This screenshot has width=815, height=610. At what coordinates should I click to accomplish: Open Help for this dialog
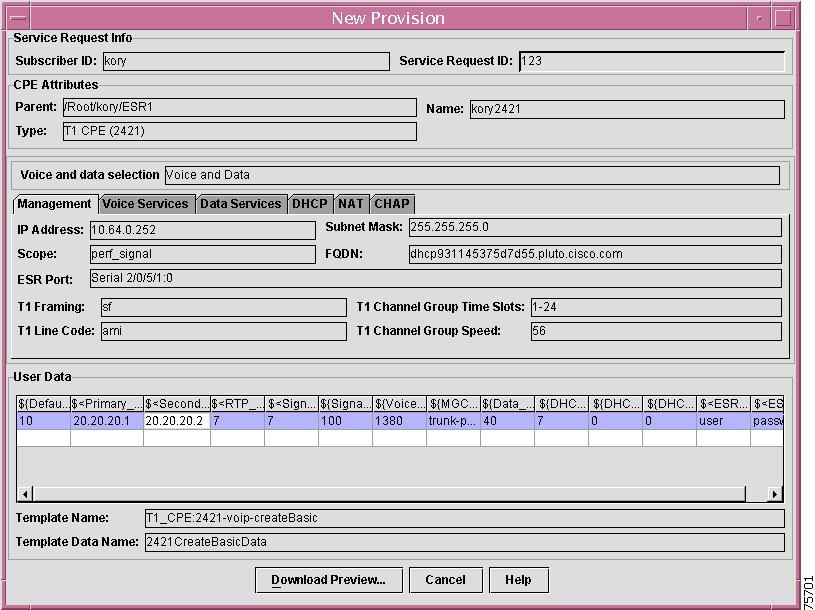pos(518,579)
